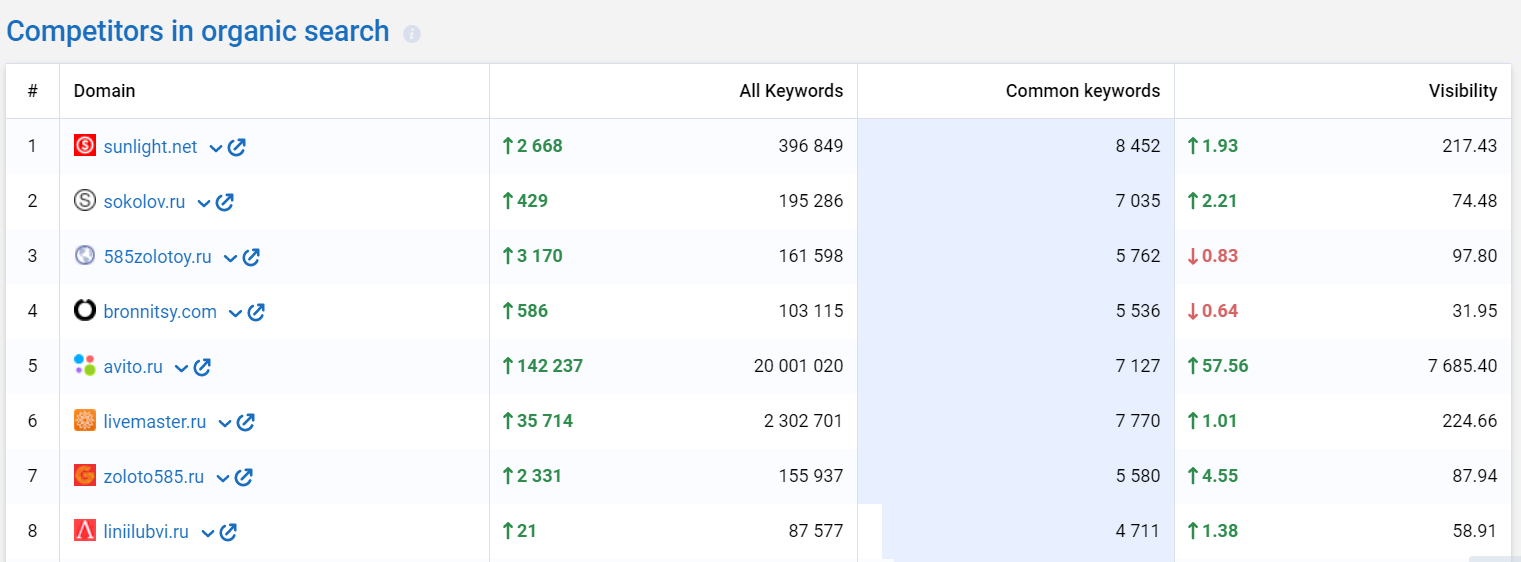Click the Common keywords column header
Screen dimensions: 1521x562
pyautogui.click(x=1082, y=91)
